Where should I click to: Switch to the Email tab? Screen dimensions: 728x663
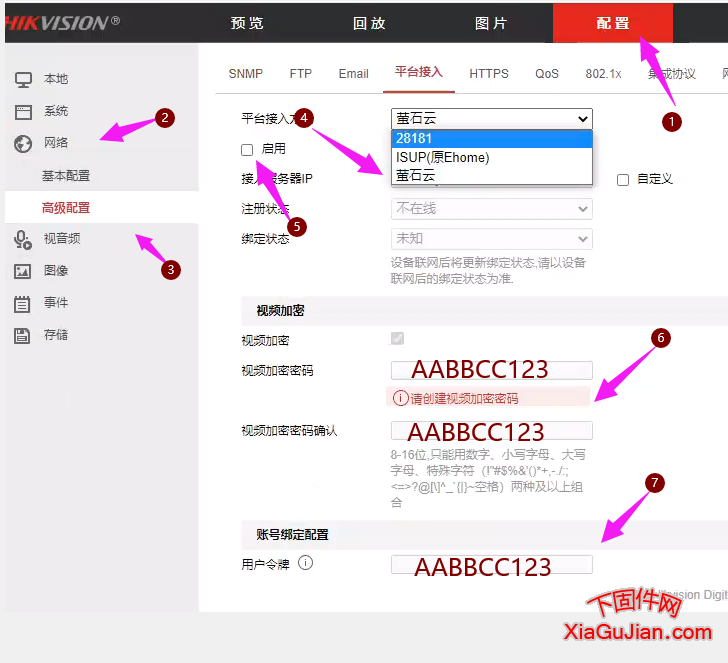point(353,74)
